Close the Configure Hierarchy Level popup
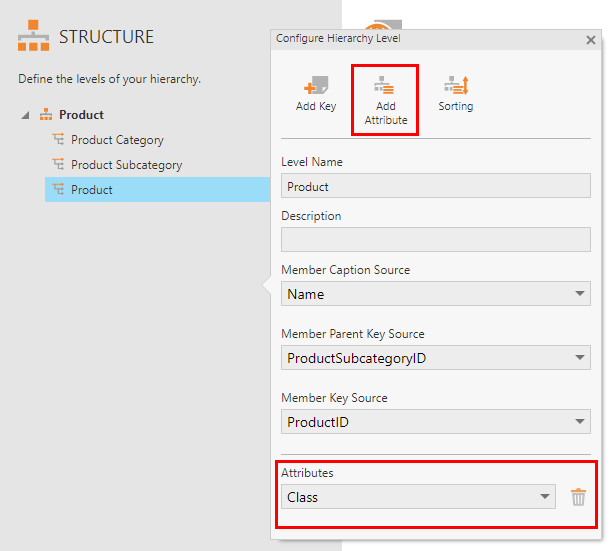 tap(590, 40)
